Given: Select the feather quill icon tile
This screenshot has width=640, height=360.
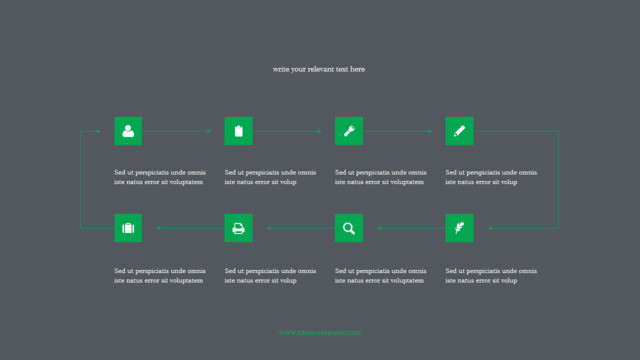Looking at the screenshot, I should coord(459,228).
